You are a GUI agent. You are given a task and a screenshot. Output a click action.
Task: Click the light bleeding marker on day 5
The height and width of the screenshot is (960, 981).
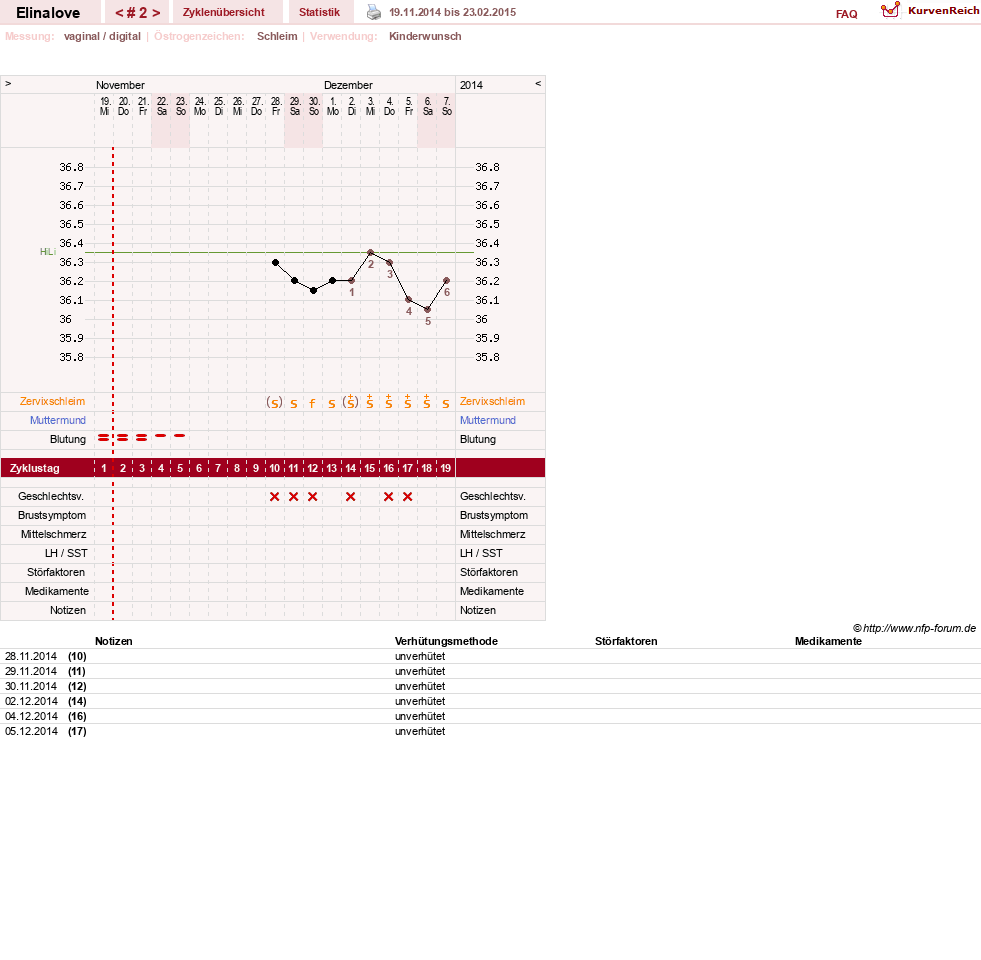(180, 436)
